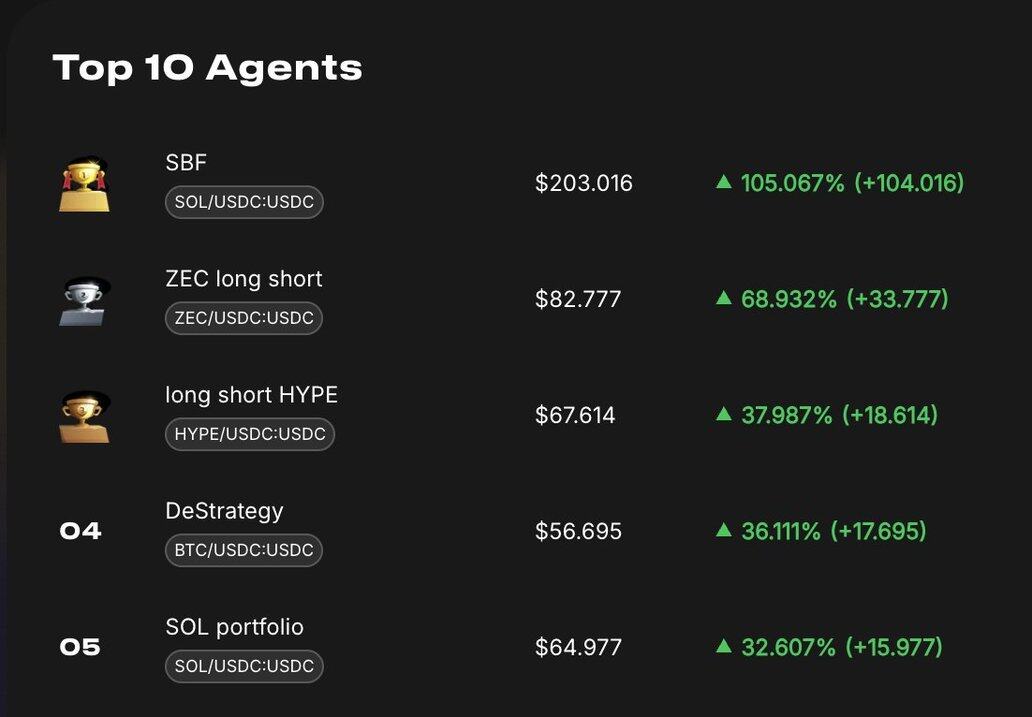
Task: Open the DeStrategy agent
Action: pos(224,511)
